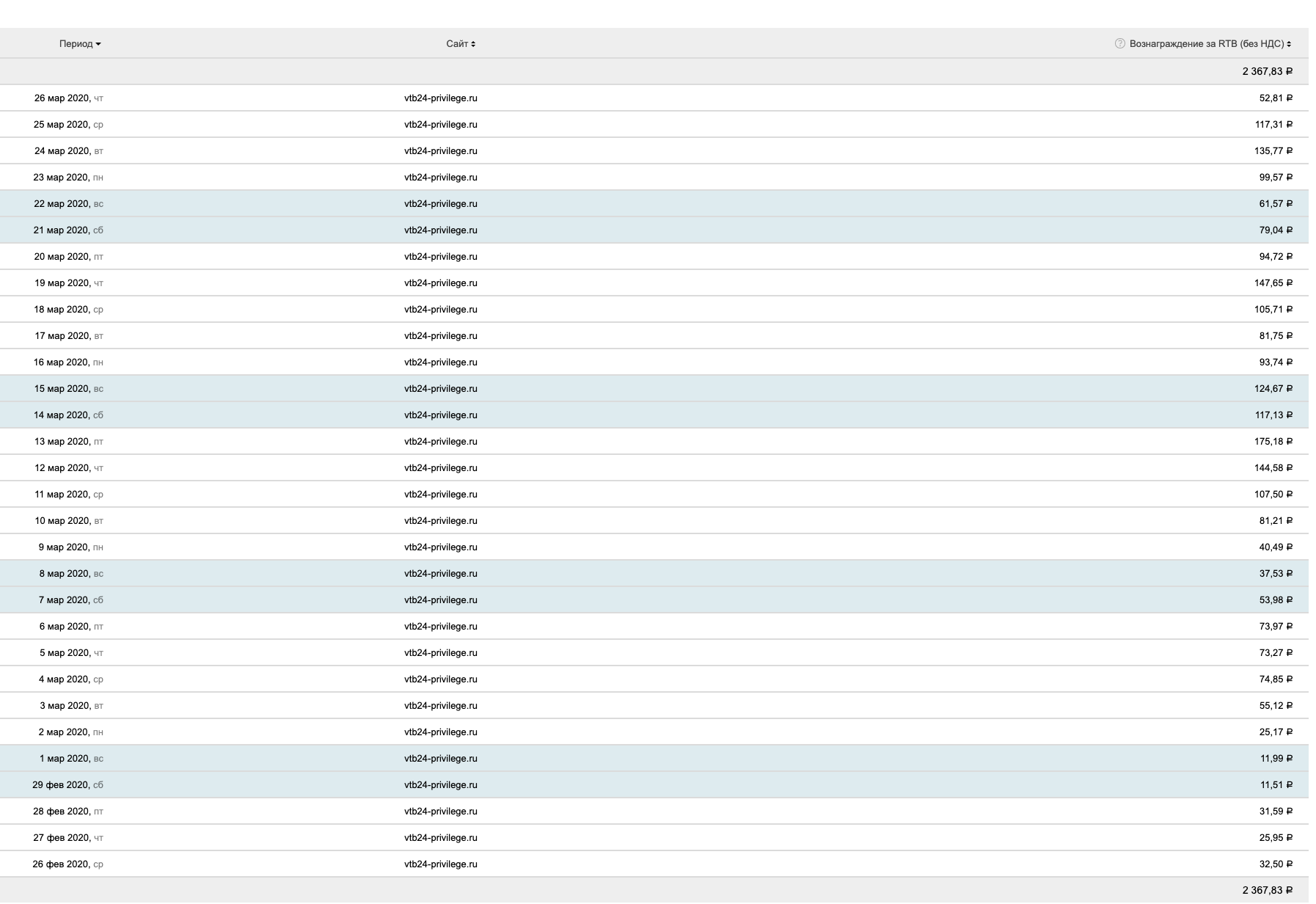Click the date 28 фев 2020
Screen dimensions: 1316x904
pyautogui.click(x=61, y=812)
